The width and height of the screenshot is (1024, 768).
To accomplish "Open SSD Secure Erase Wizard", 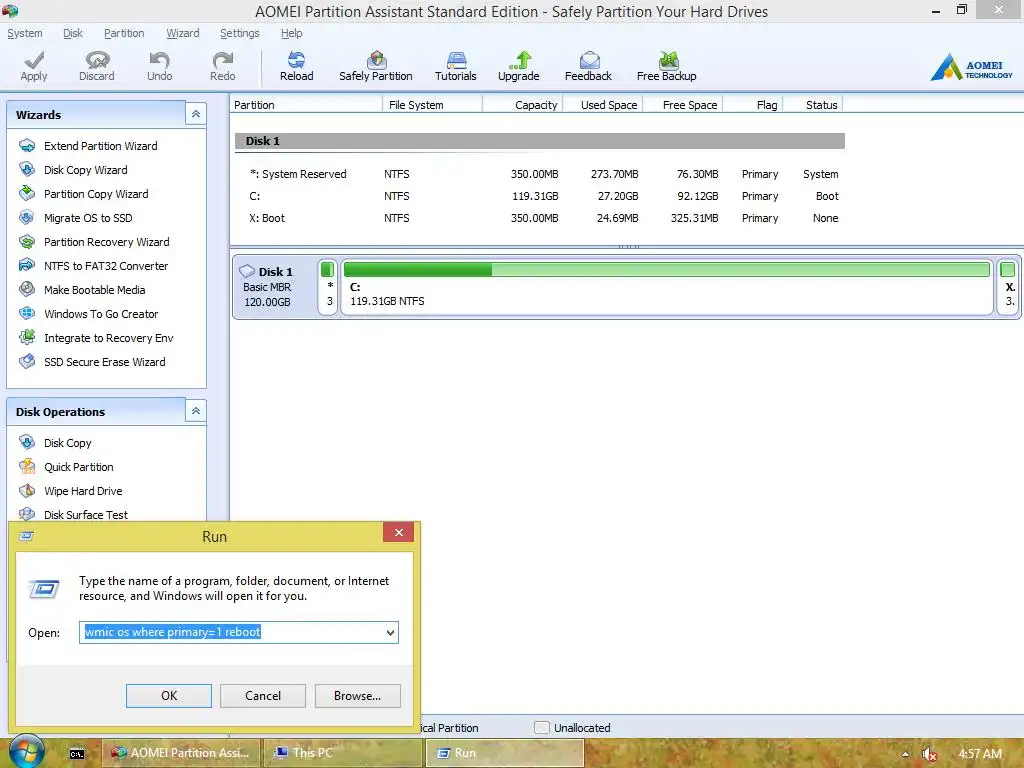I will pyautogui.click(x=104, y=362).
